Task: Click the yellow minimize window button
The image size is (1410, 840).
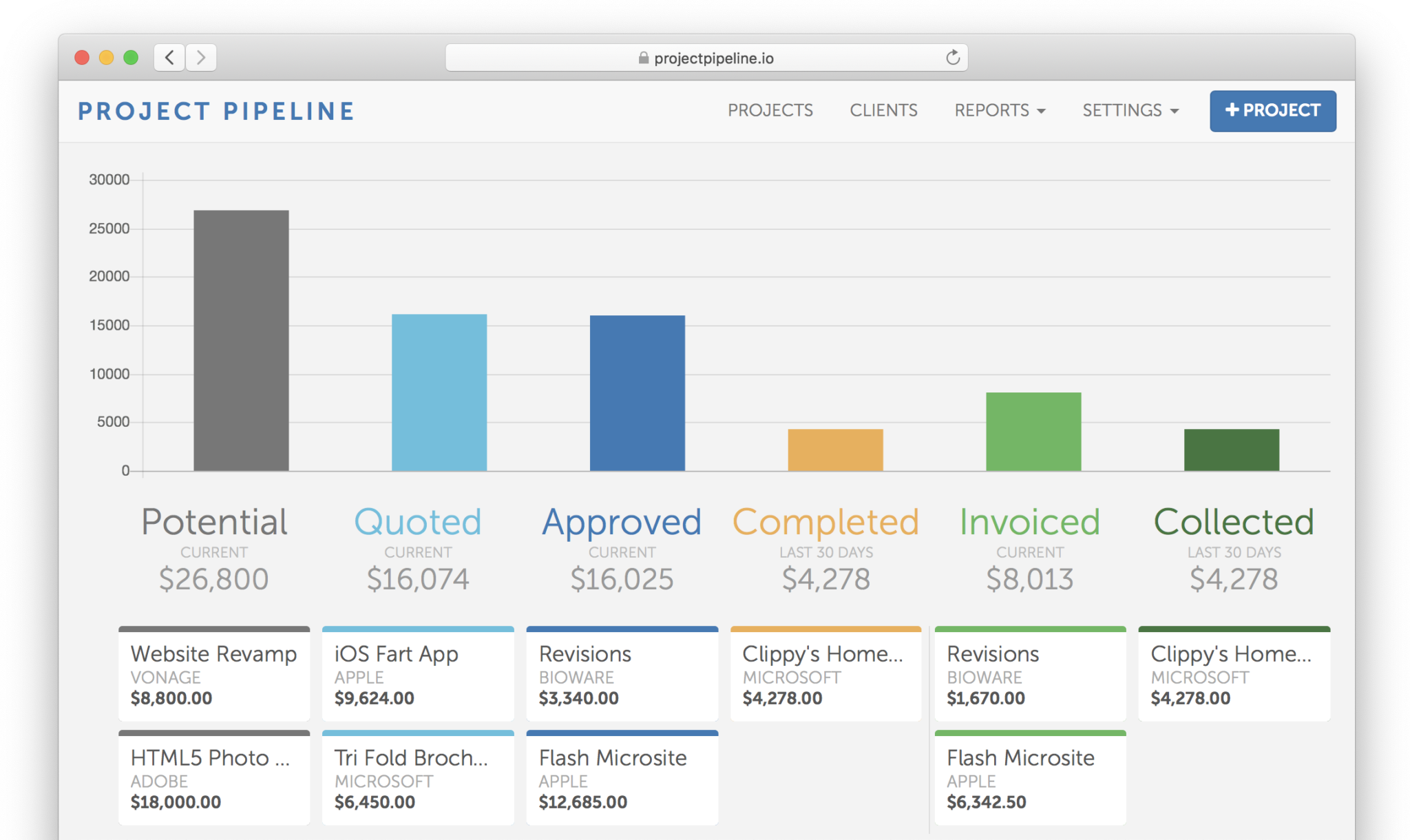Action: pyautogui.click(x=106, y=57)
